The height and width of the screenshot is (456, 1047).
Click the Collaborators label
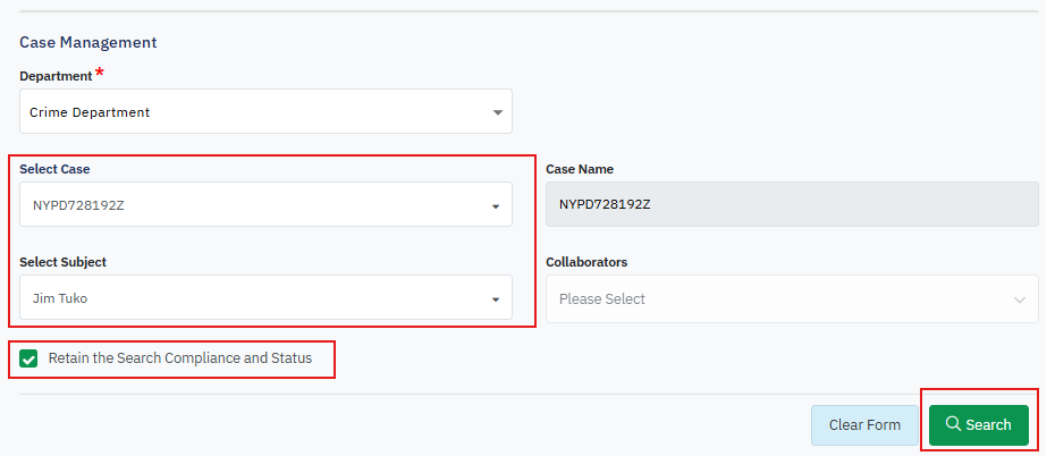point(586,262)
